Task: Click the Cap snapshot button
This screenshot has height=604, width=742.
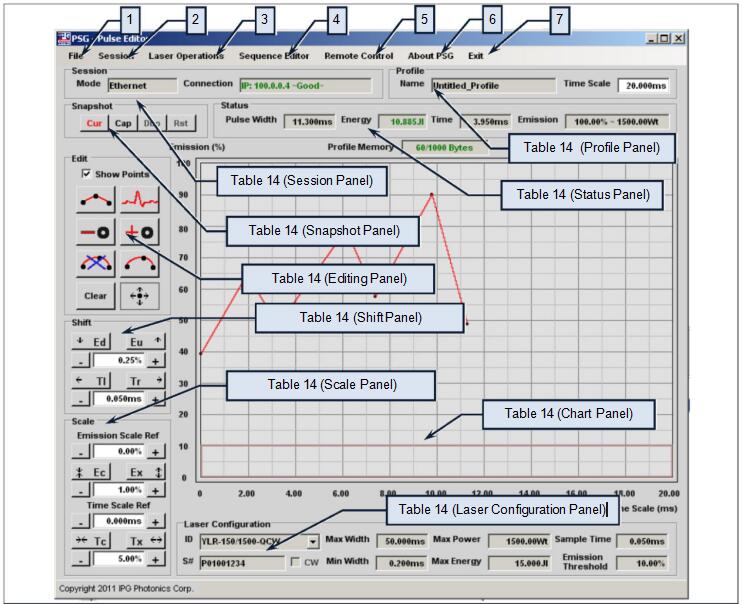Action: tap(123, 123)
